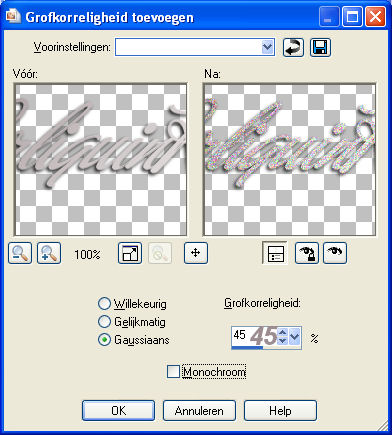Click the auto proof eye-with-lock icon

[307, 253]
